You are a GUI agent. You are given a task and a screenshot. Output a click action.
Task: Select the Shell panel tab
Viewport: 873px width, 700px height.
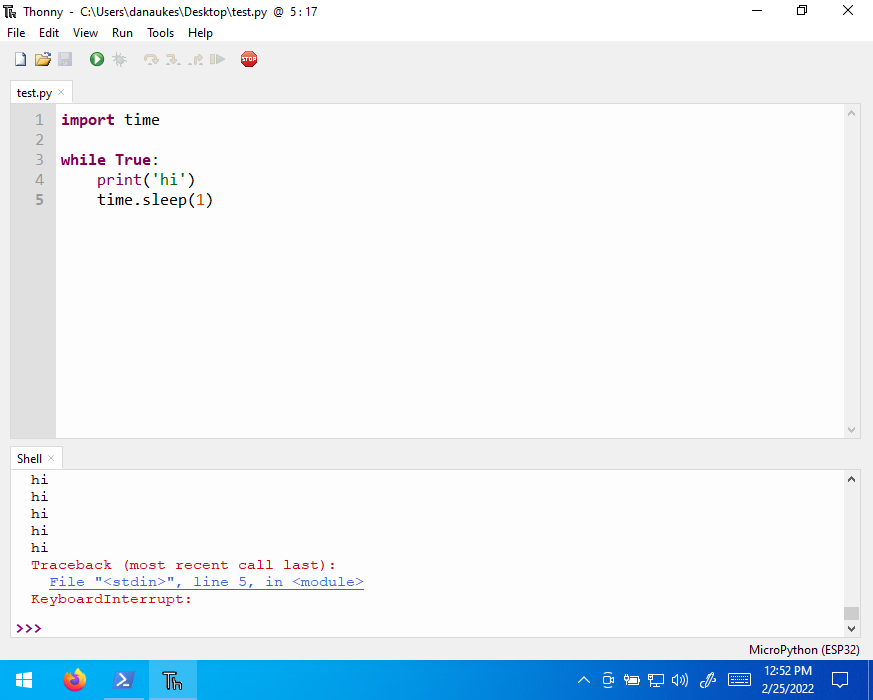coord(30,458)
